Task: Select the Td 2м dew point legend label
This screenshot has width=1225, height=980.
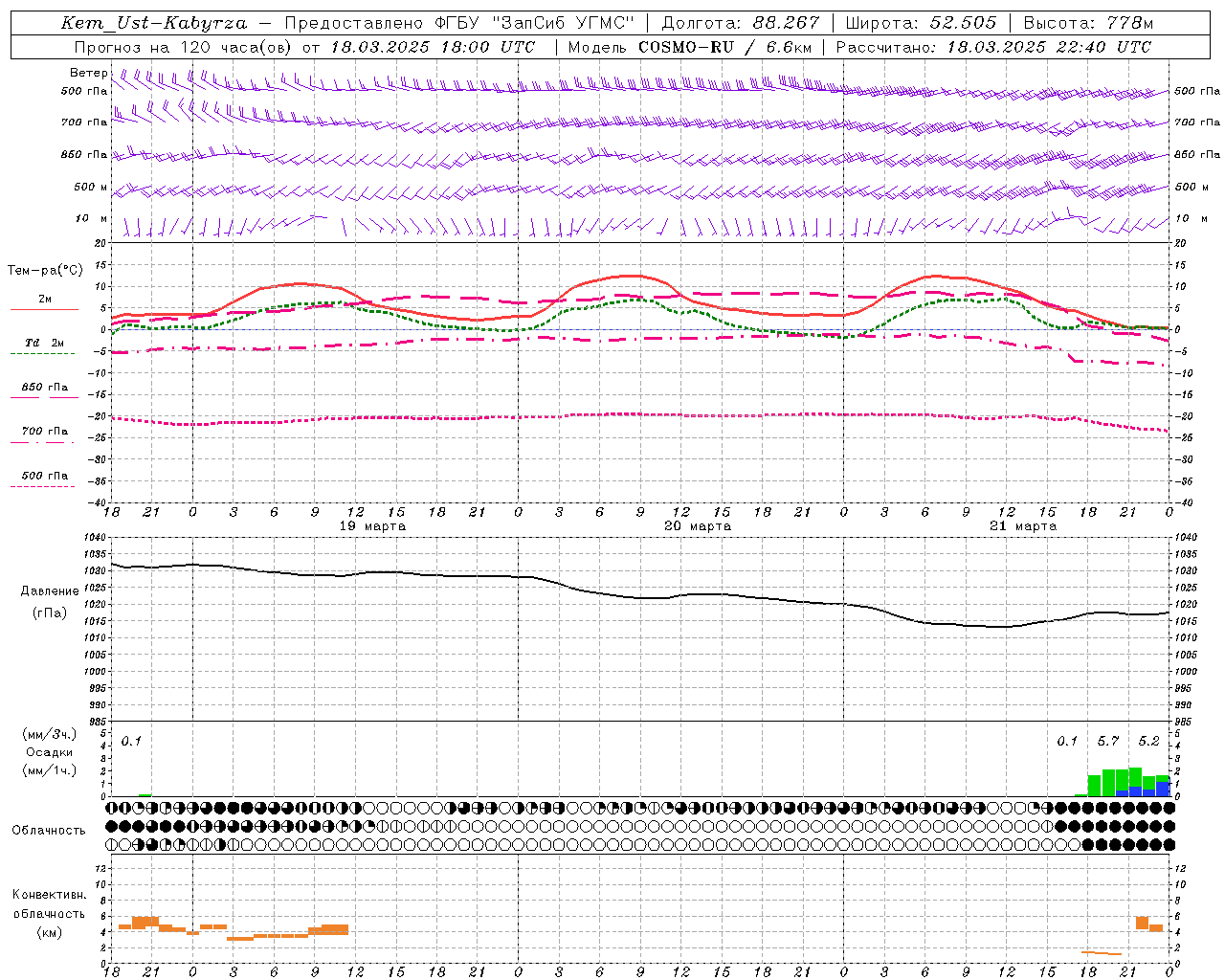Action: tap(44, 343)
